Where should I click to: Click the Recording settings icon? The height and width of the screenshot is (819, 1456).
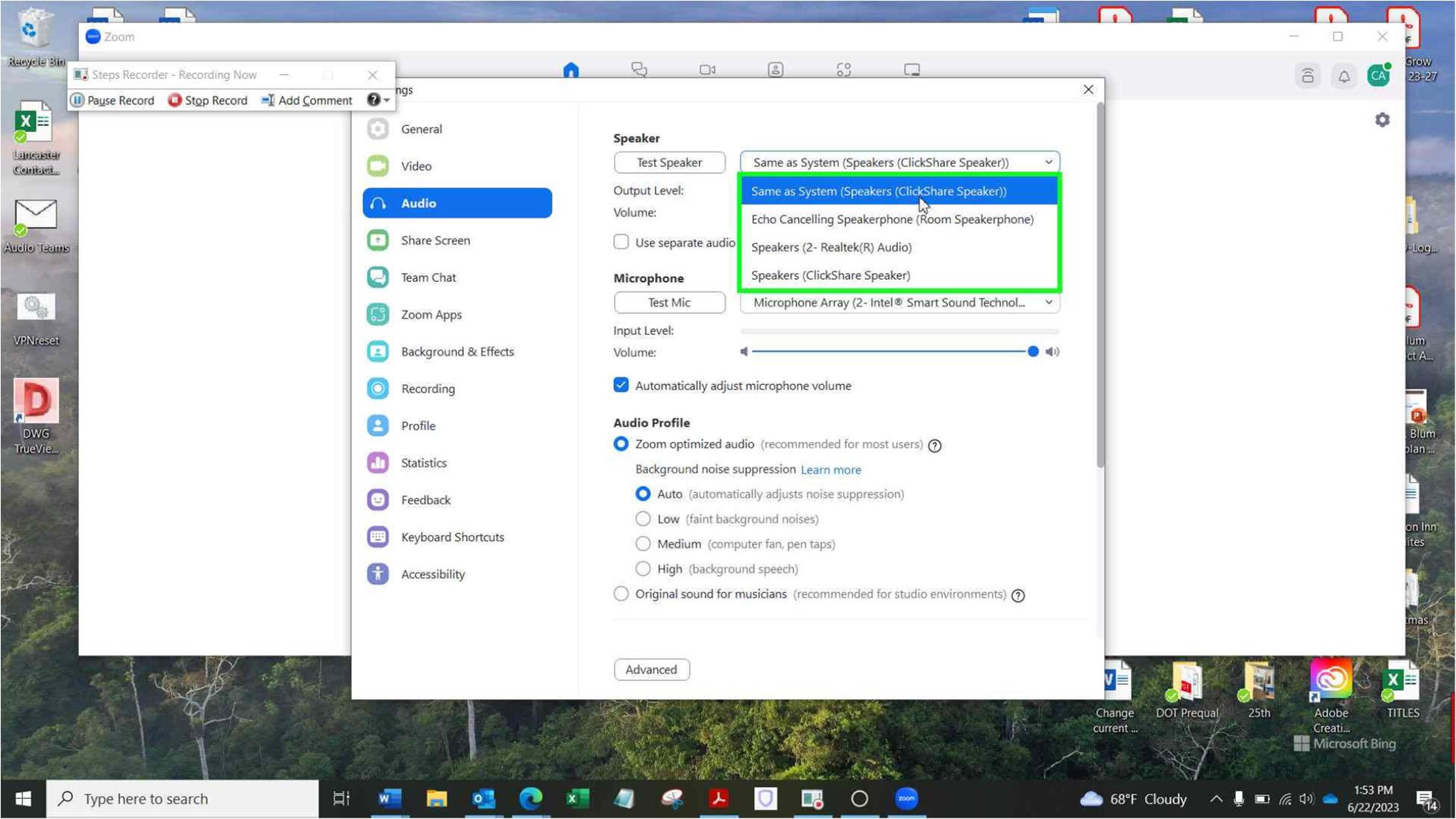378,389
